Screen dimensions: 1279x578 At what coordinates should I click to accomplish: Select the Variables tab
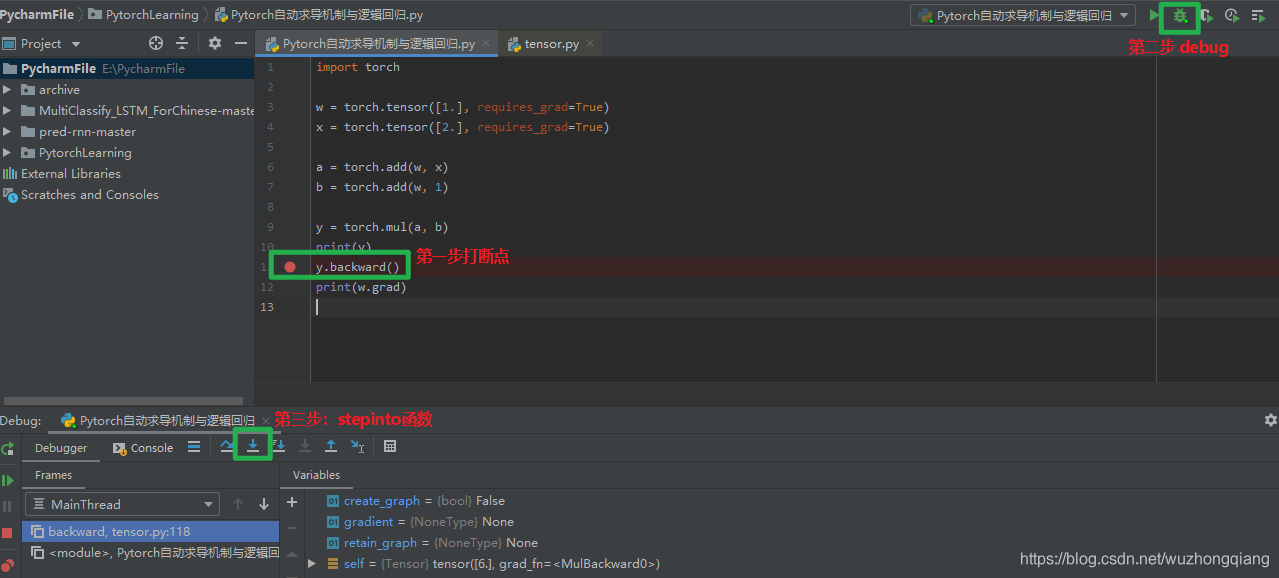317,475
